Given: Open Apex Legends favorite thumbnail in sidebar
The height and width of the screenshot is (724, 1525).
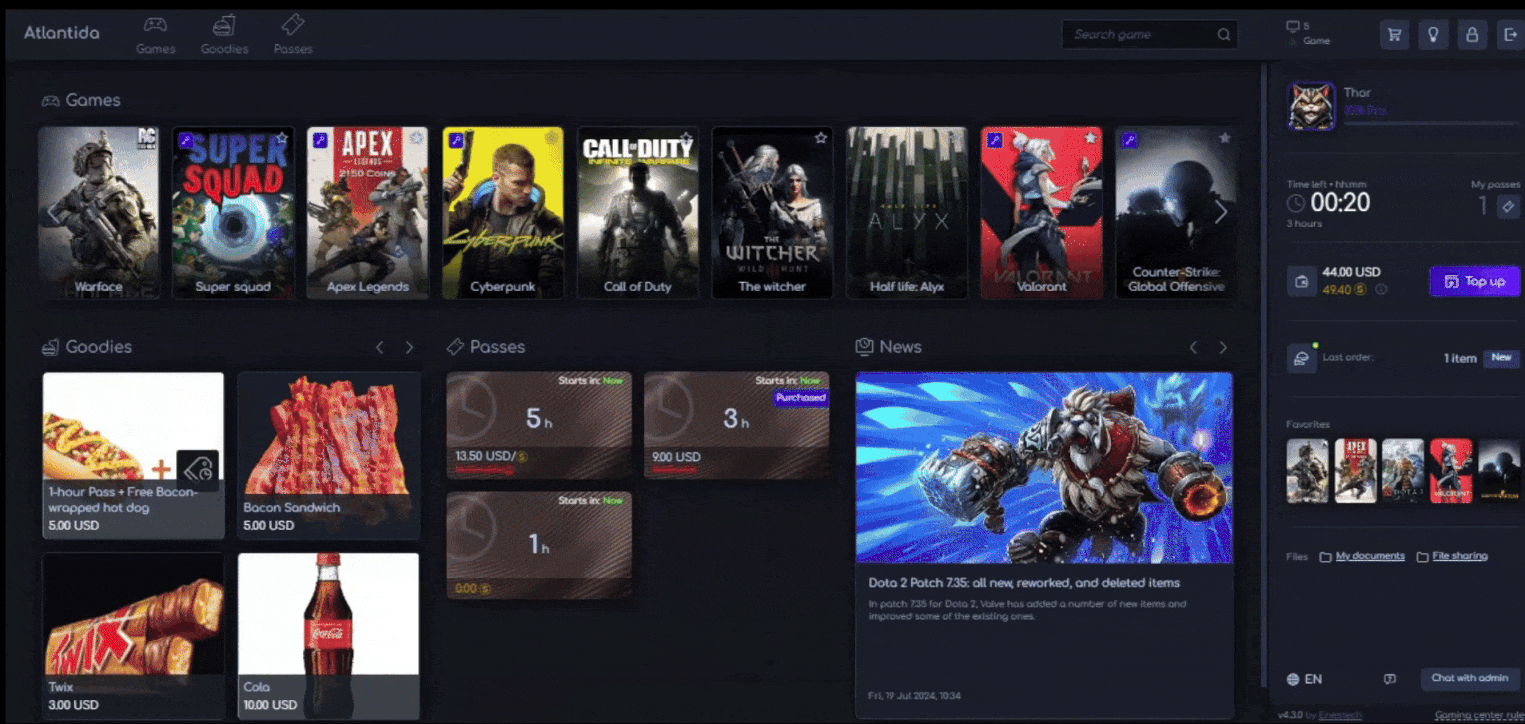Looking at the screenshot, I should 1355,470.
